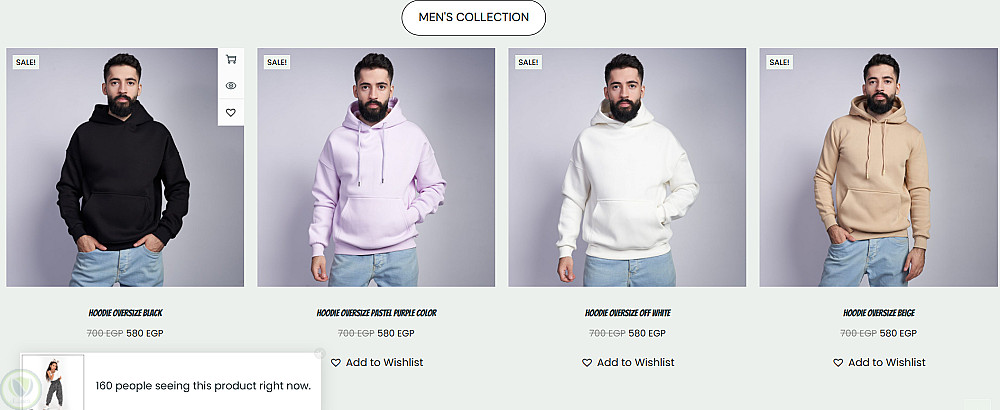This screenshot has height=410, width=1000.
Task: Open Hoodie Oversize Pastel Purple Color title
Action: pyautogui.click(x=376, y=313)
